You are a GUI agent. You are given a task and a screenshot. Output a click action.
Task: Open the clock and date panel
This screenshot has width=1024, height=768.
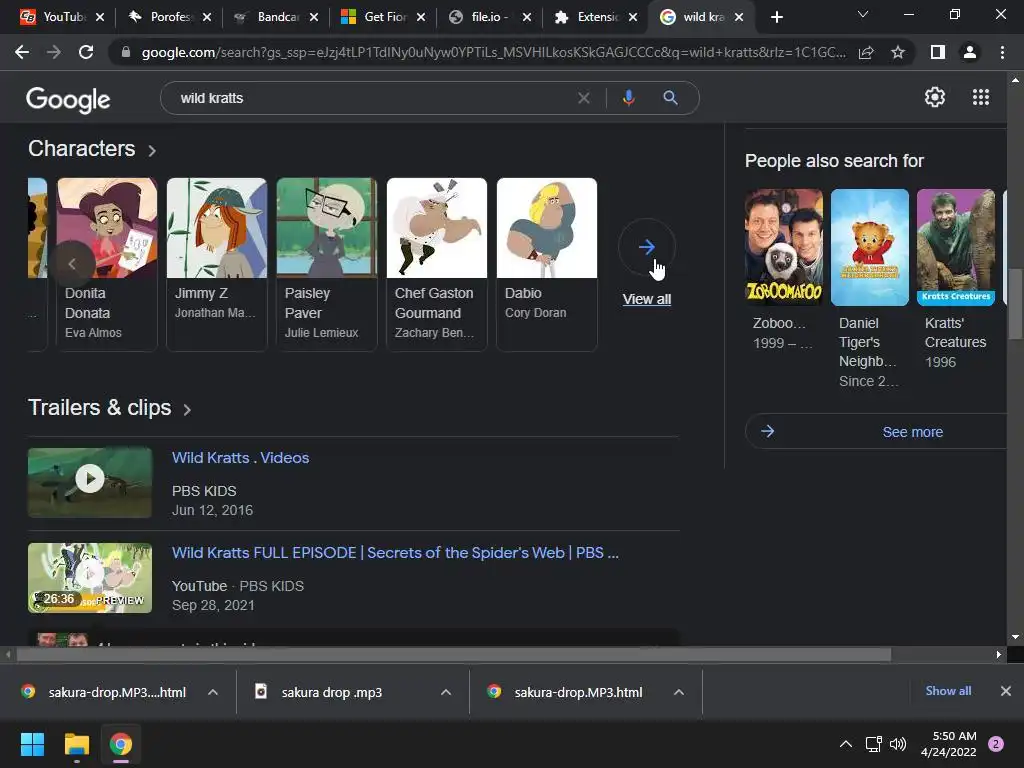948,744
